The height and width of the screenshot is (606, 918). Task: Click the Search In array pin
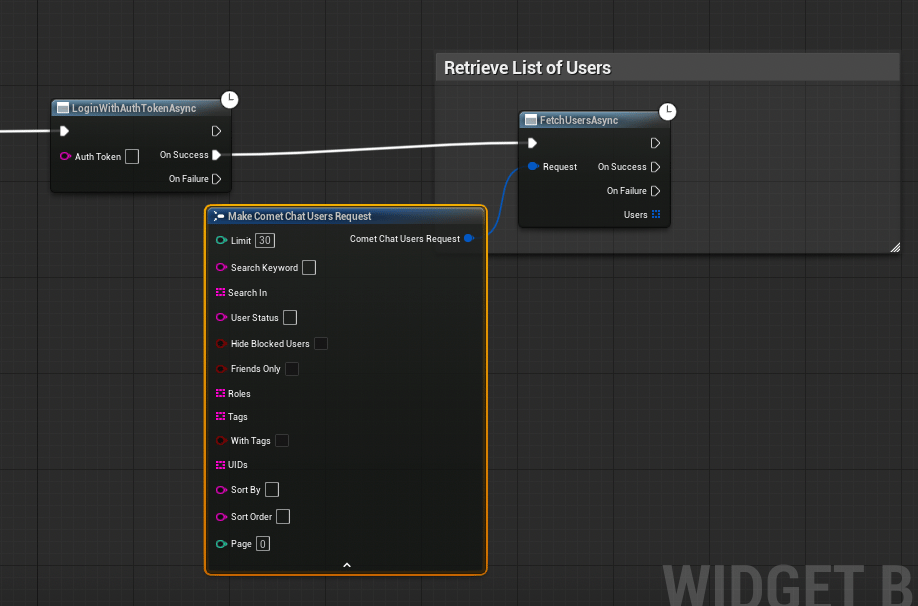(220, 292)
